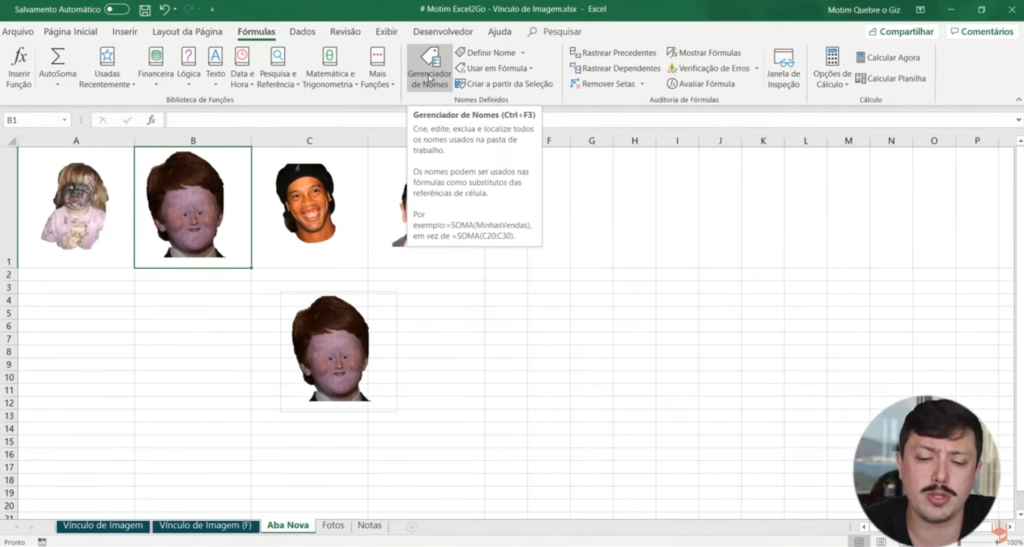The height and width of the screenshot is (547, 1024).
Task: Click Remover Setas button
Action: tap(603, 84)
